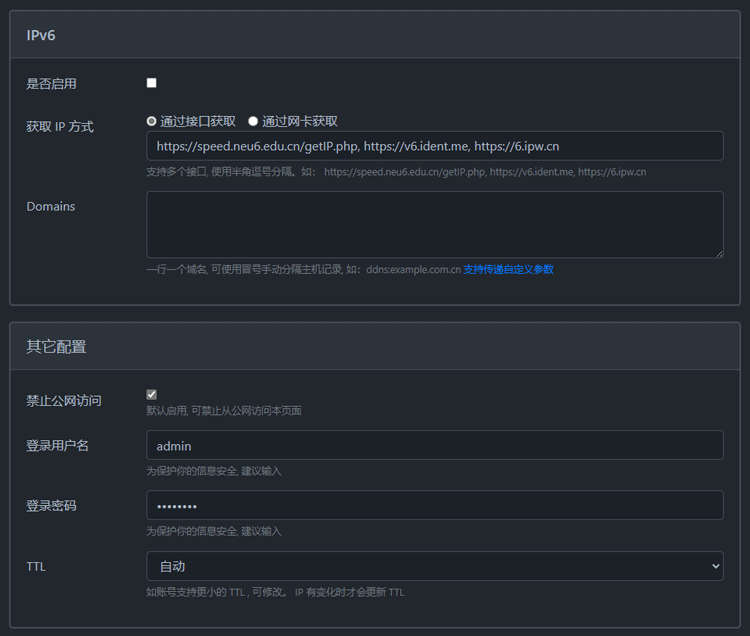
Task: Click the 是否启用 label text
Action: 51,84
